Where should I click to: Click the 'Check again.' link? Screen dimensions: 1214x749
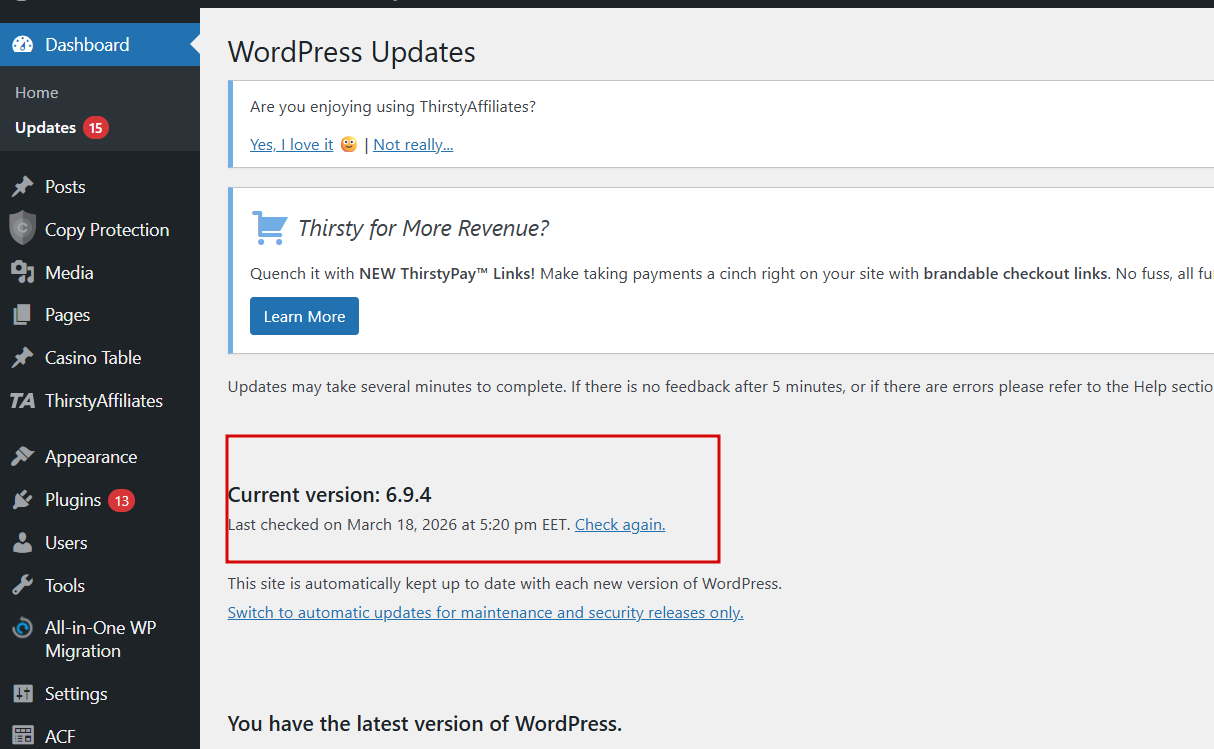coord(620,524)
